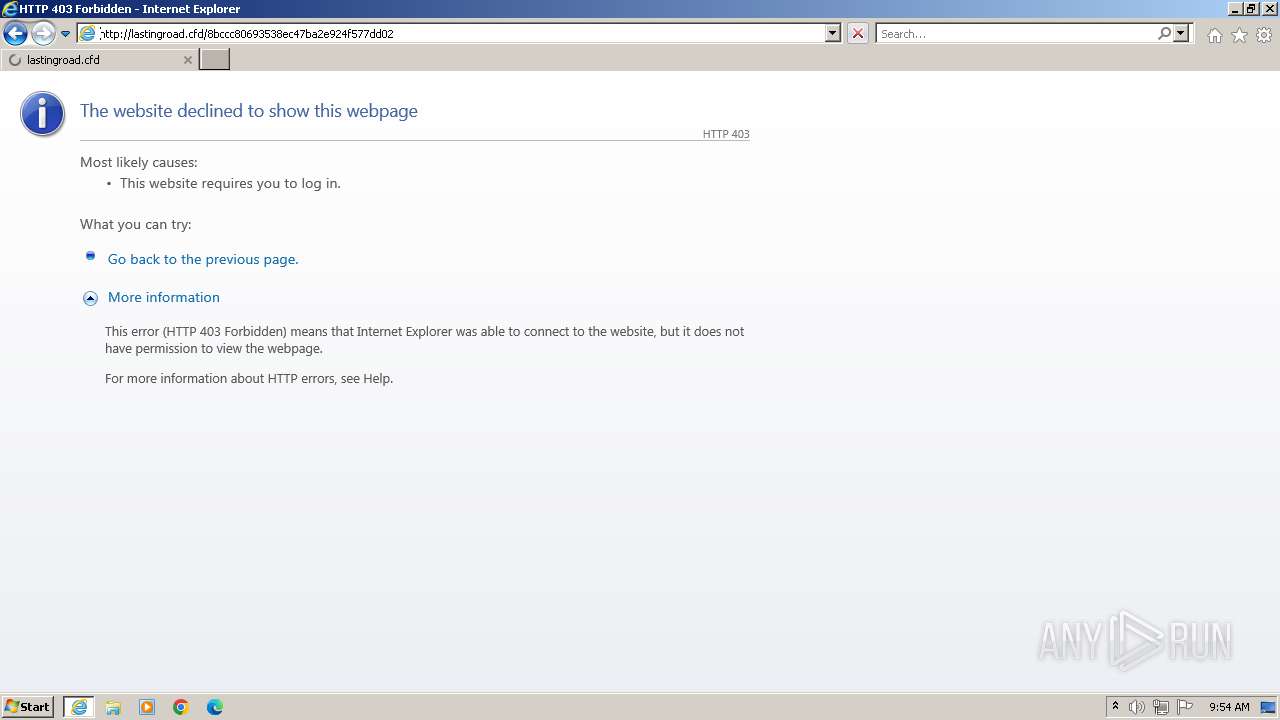Open the Home page icon
This screenshot has height=720, width=1280.
1214,35
